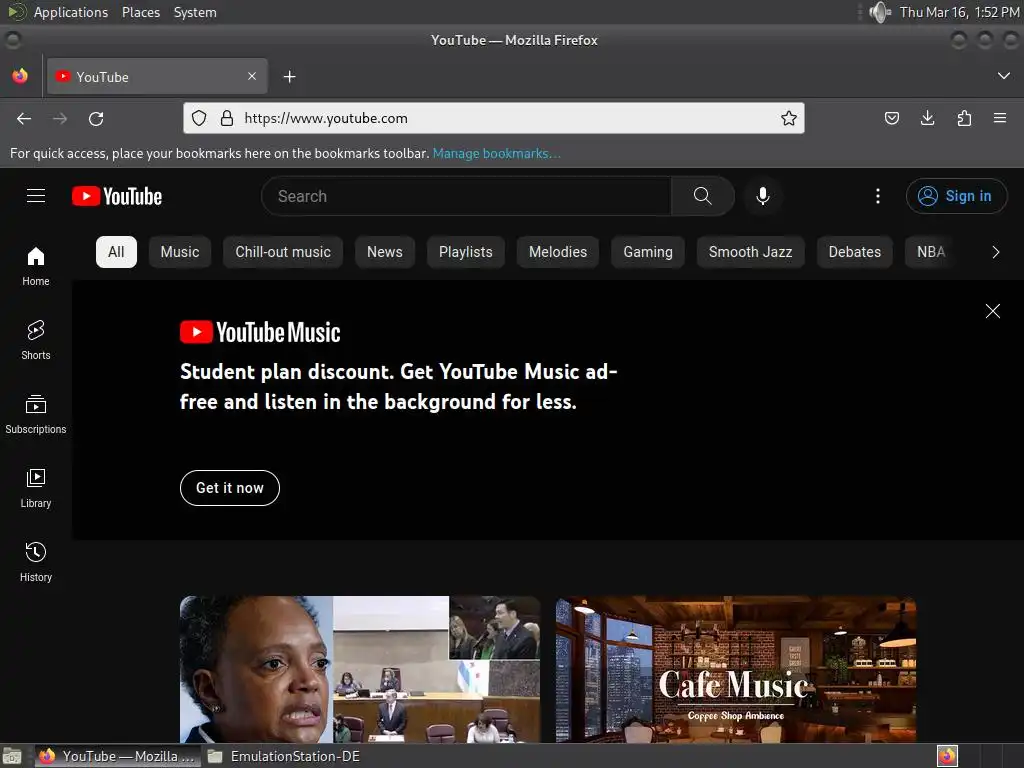Click the show desktop icon in taskbar
Viewport: 1024px width, 768px height.
click(x=12, y=756)
